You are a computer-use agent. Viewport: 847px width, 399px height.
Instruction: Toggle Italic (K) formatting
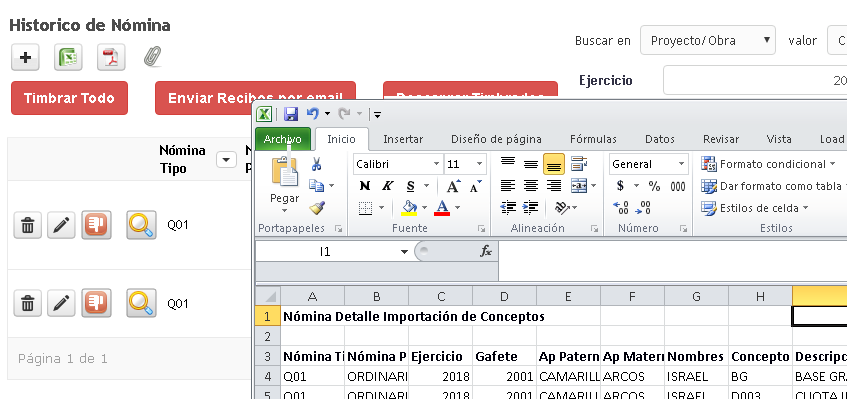[x=387, y=186]
